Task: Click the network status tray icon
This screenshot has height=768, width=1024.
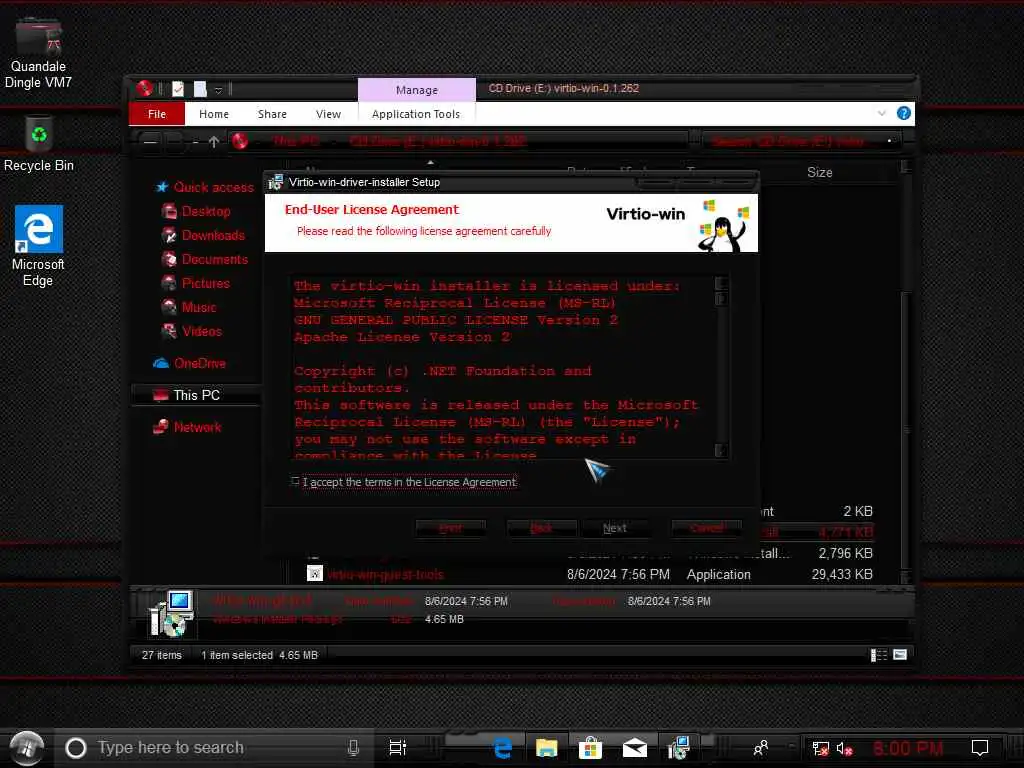Action: click(820, 748)
